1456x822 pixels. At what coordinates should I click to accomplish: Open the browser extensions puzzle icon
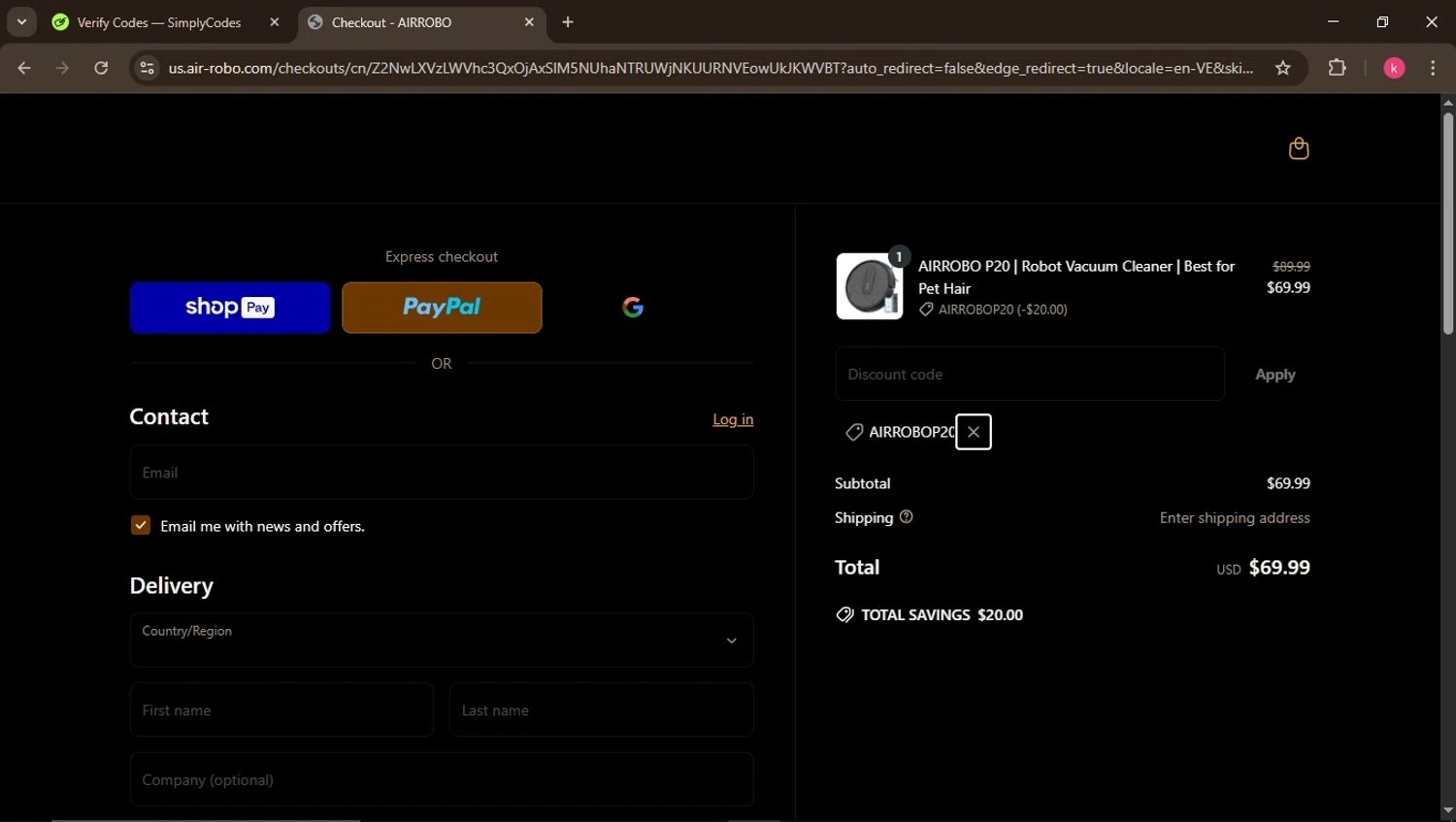coord(1338,68)
